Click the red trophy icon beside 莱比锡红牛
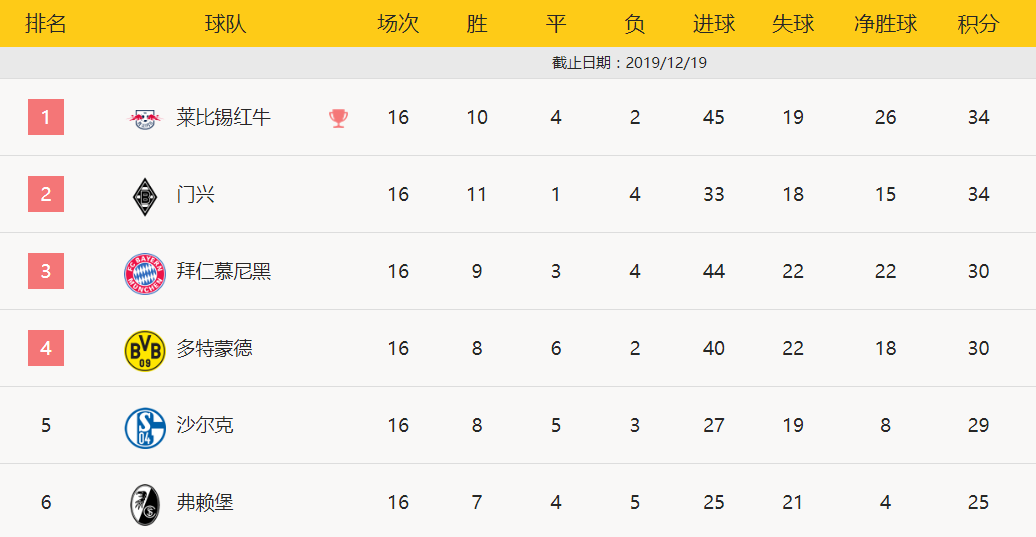This screenshot has width=1036, height=537. tap(338, 118)
